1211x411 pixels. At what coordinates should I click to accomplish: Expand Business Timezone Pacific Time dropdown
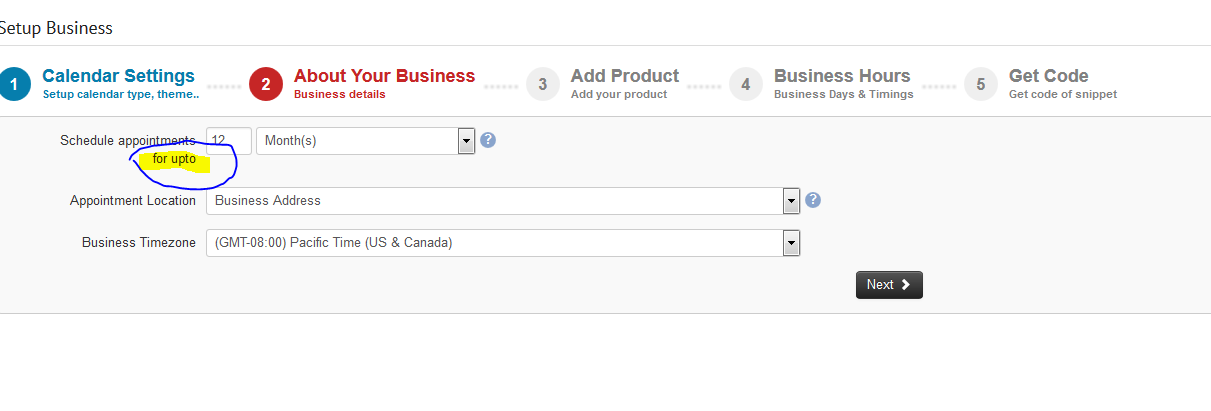pos(503,243)
